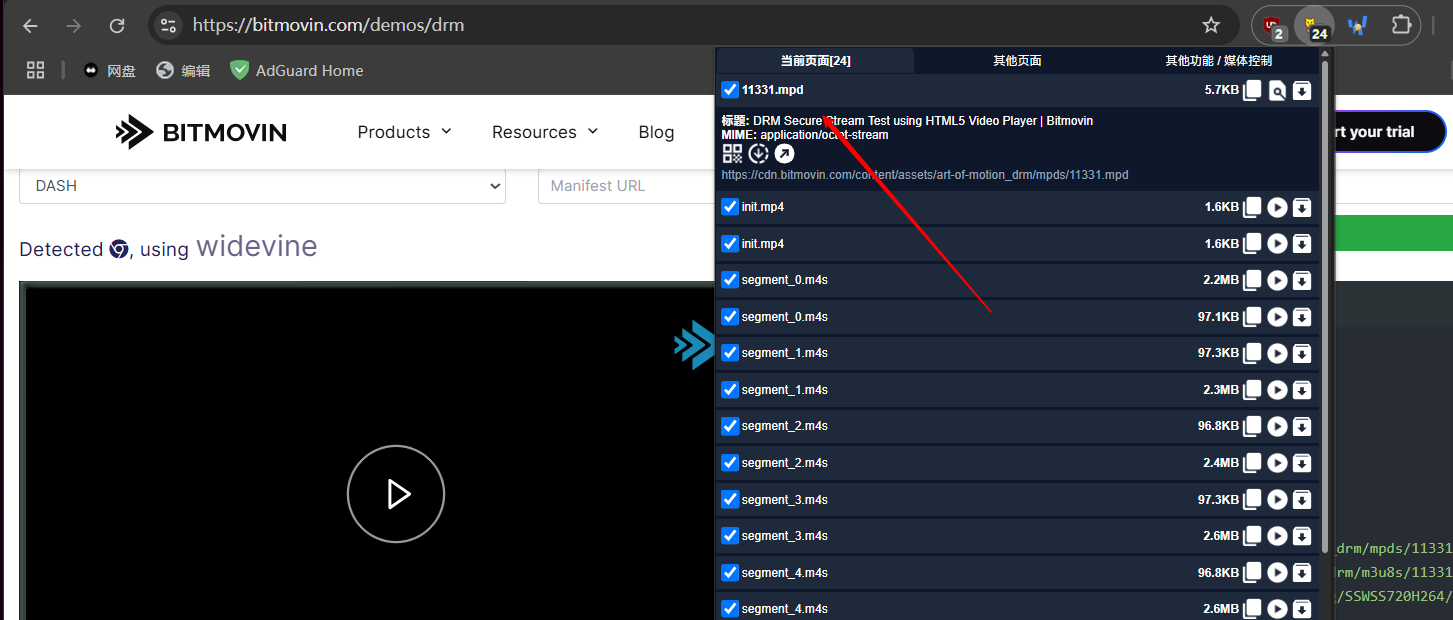Viewport: 1453px width, 620px height.
Task: Click the 97.3KB segment_1.m4s file name
Action: [784, 353]
